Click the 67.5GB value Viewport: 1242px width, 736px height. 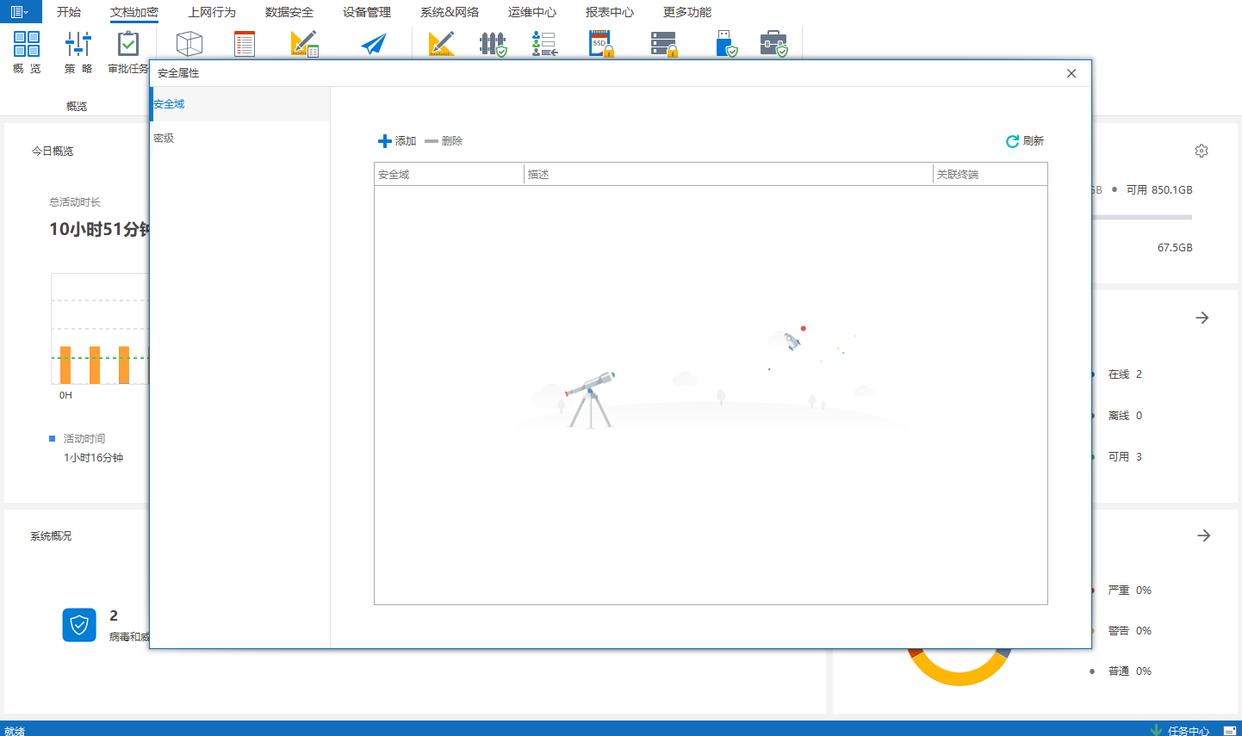[x=1175, y=248]
